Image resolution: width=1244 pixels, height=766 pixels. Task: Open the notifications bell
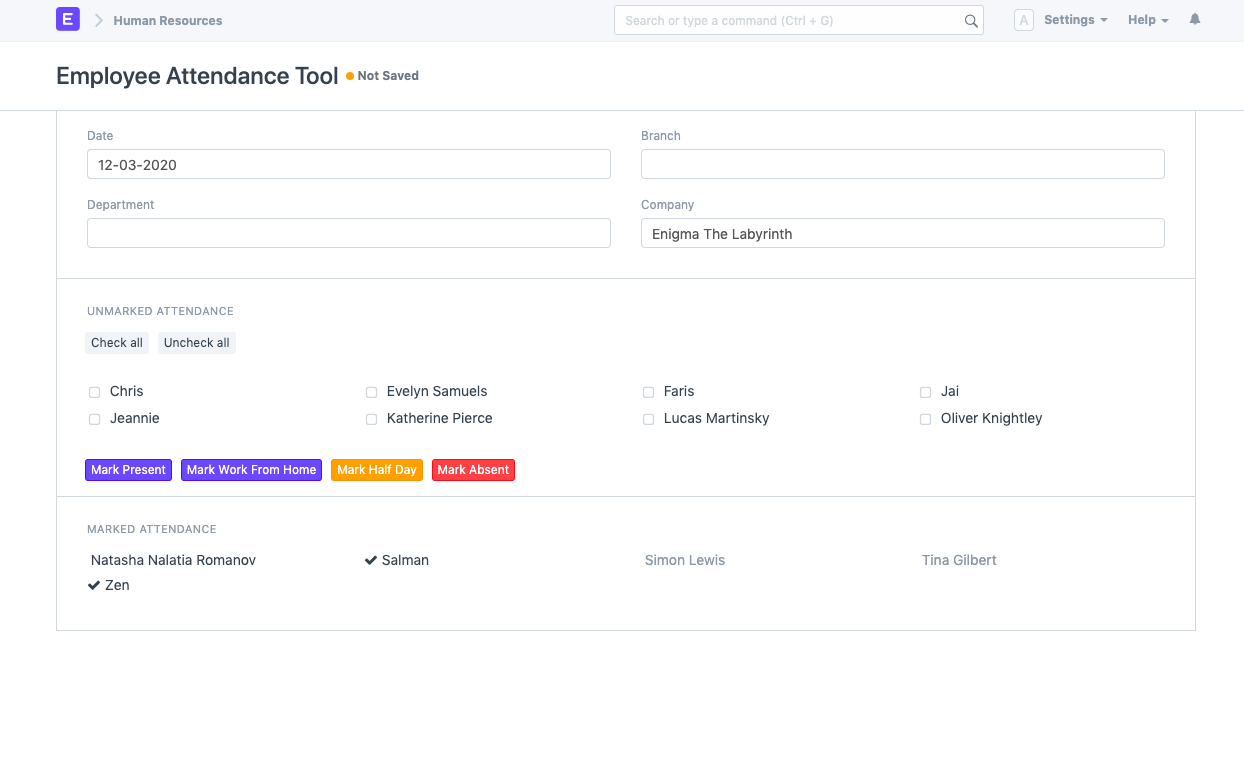pyautogui.click(x=1194, y=19)
